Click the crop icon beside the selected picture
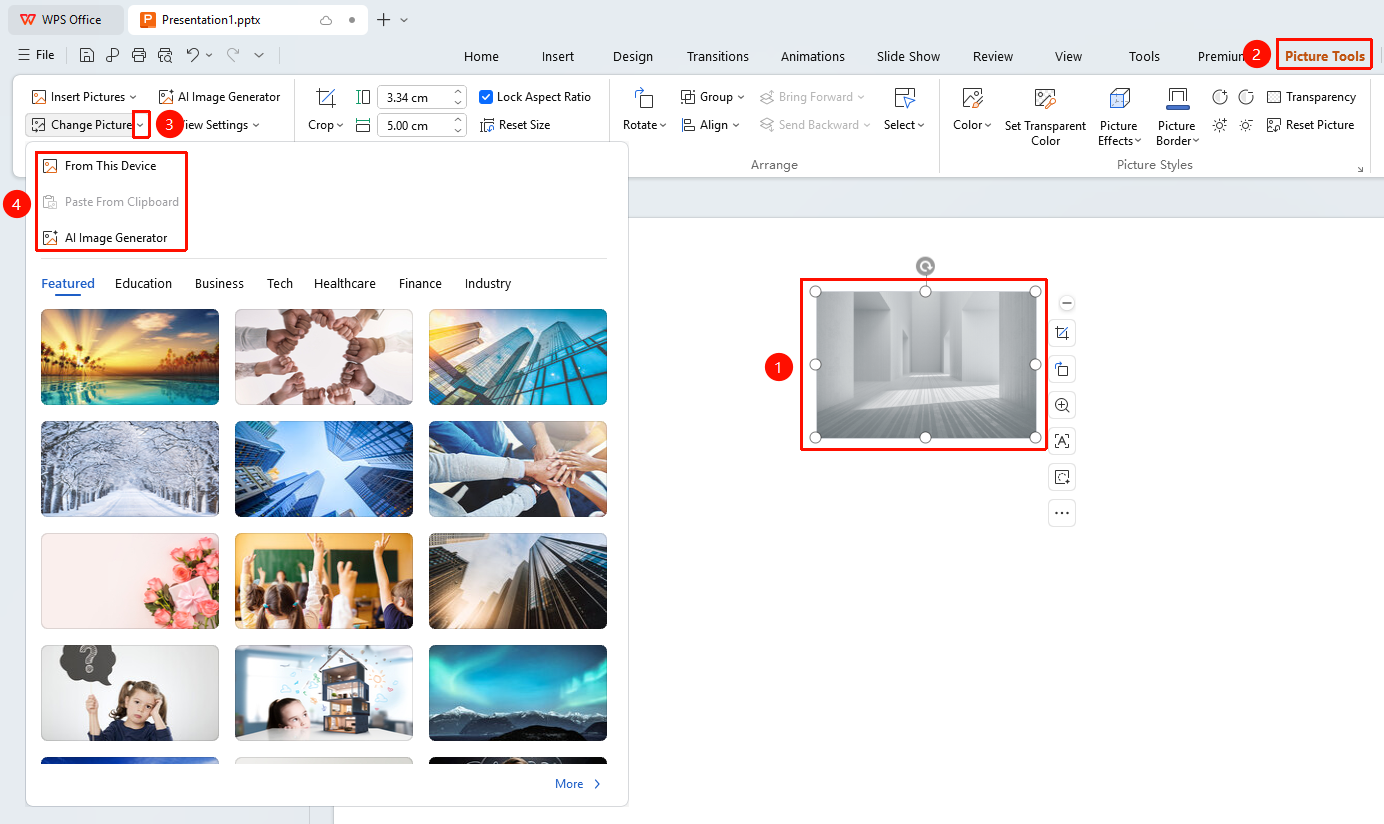Viewport: 1384px width, 824px height. click(x=1062, y=333)
